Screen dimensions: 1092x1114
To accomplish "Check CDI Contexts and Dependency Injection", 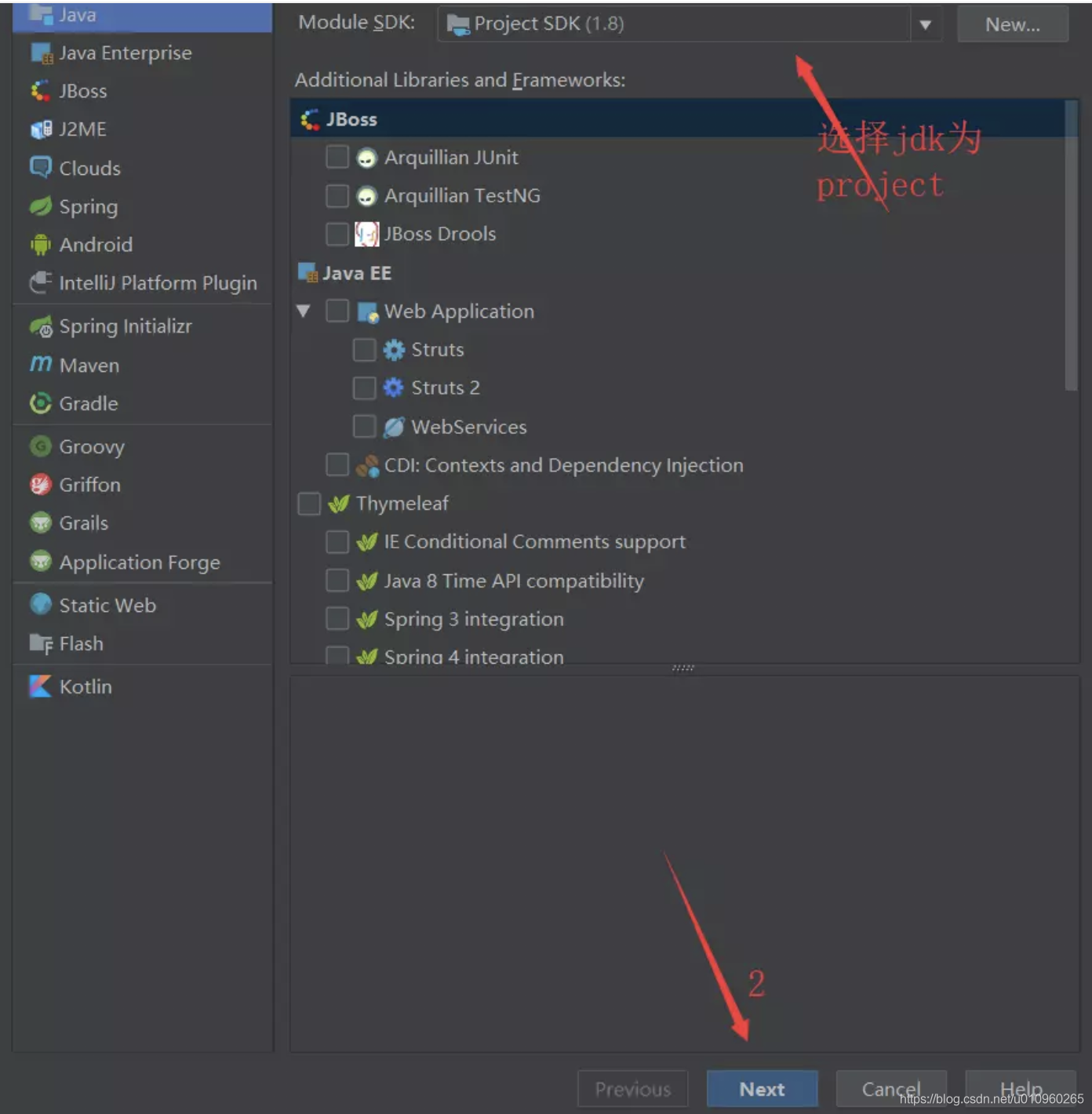I will tap(337, 464).
